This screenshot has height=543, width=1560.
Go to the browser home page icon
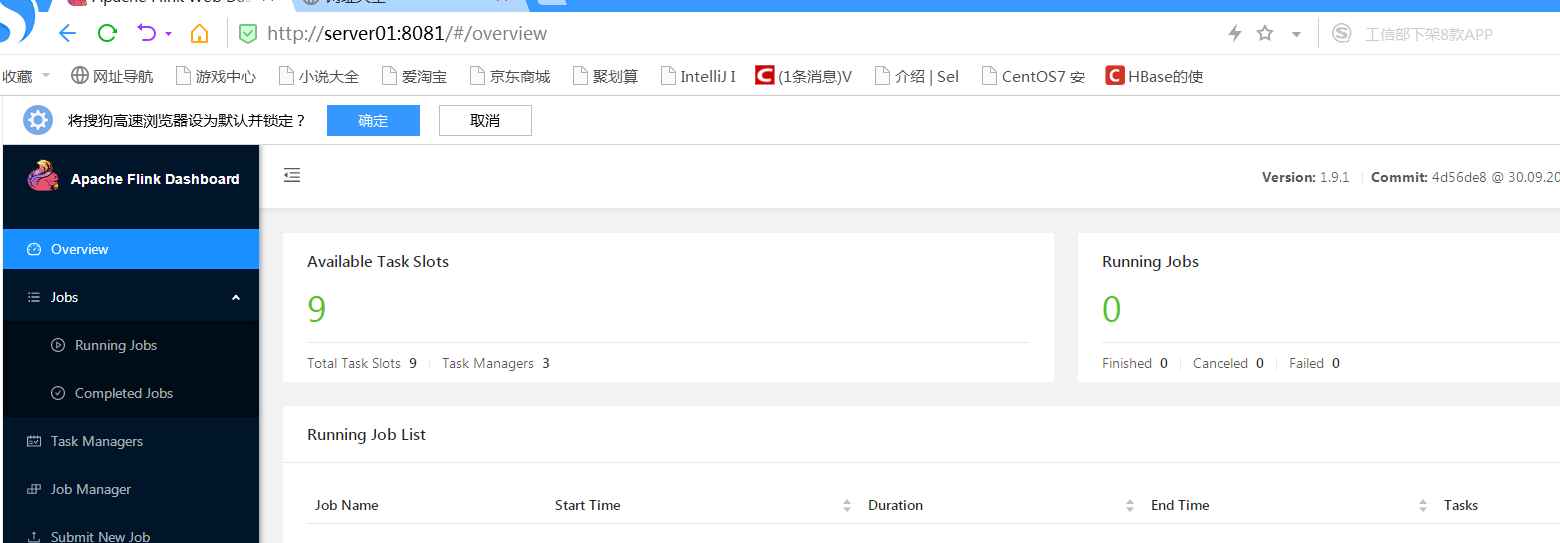pyautogui.click(x=199, y=33)
